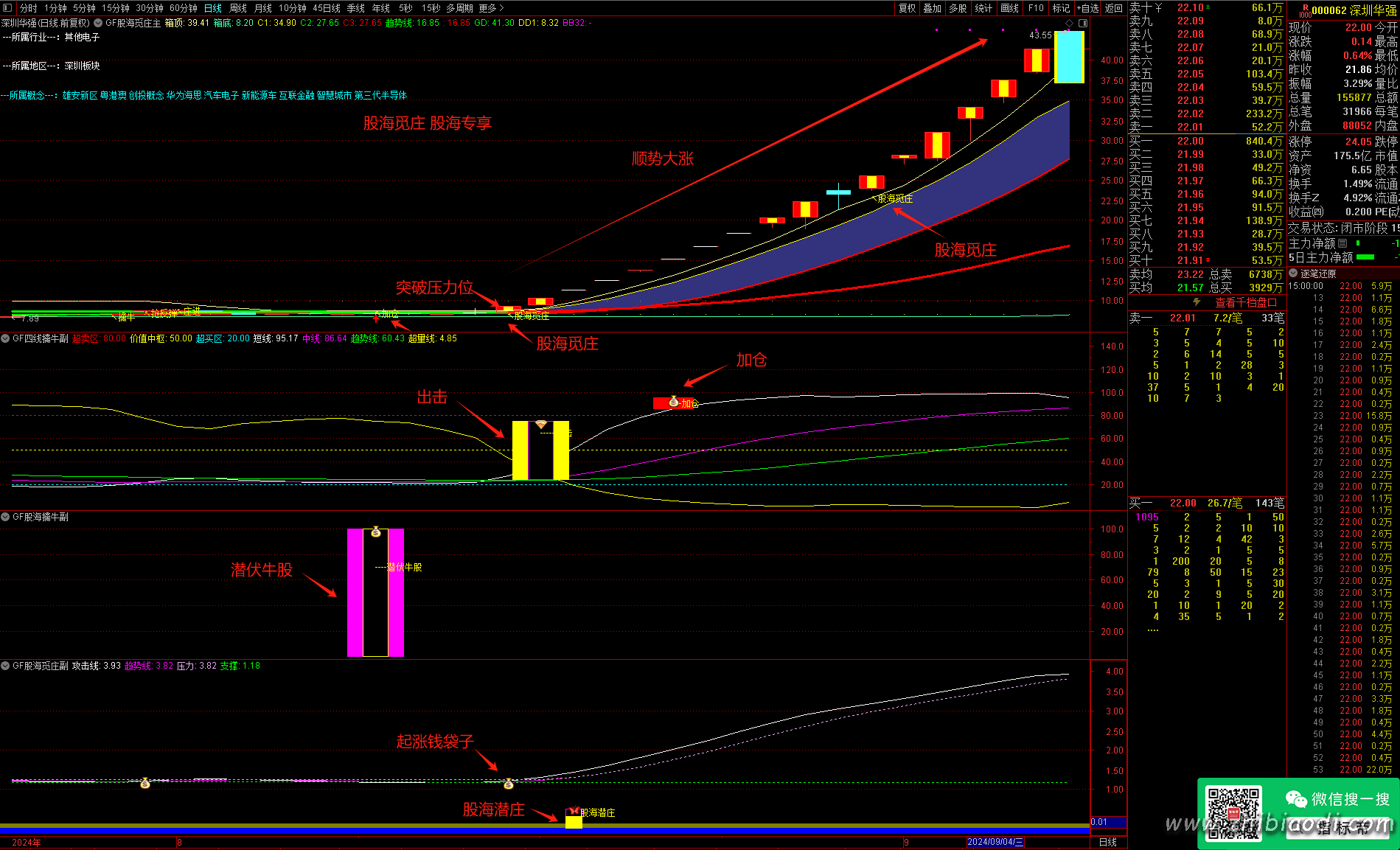Click the lightning icon beside 查看千档盘口

click(x=1197, y=302)
